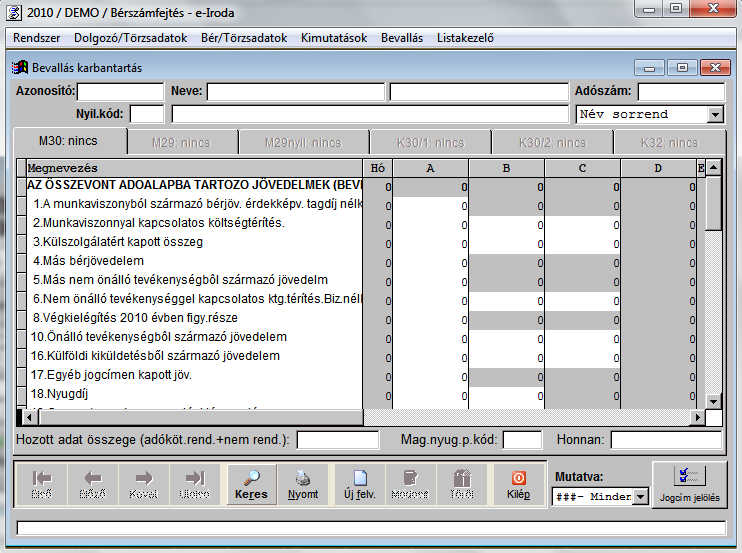Switch to the M30: nincs tab
The height and width of the screenshot is (553, 742).
click(x=69, y=142)
